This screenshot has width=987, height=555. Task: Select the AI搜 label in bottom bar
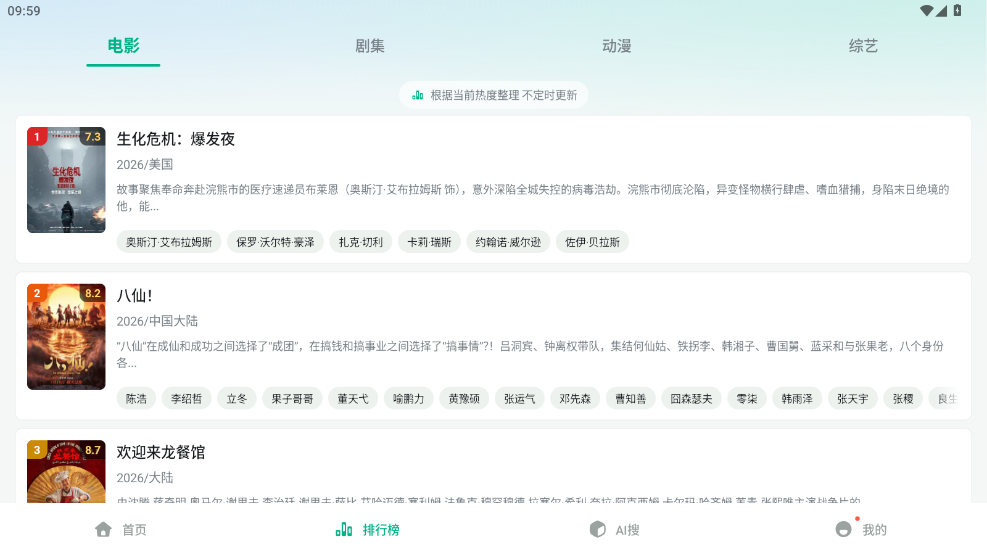coord(628,530)
